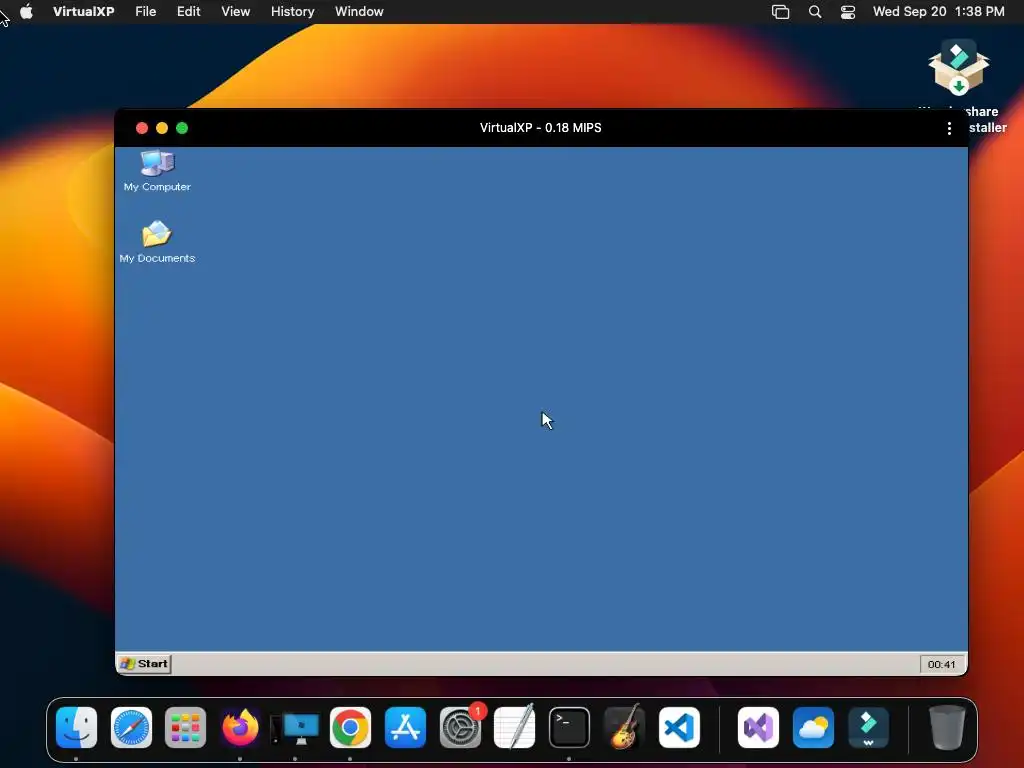
Task: Launch Terminal from the Dock
Action: [x=569, y=728]
